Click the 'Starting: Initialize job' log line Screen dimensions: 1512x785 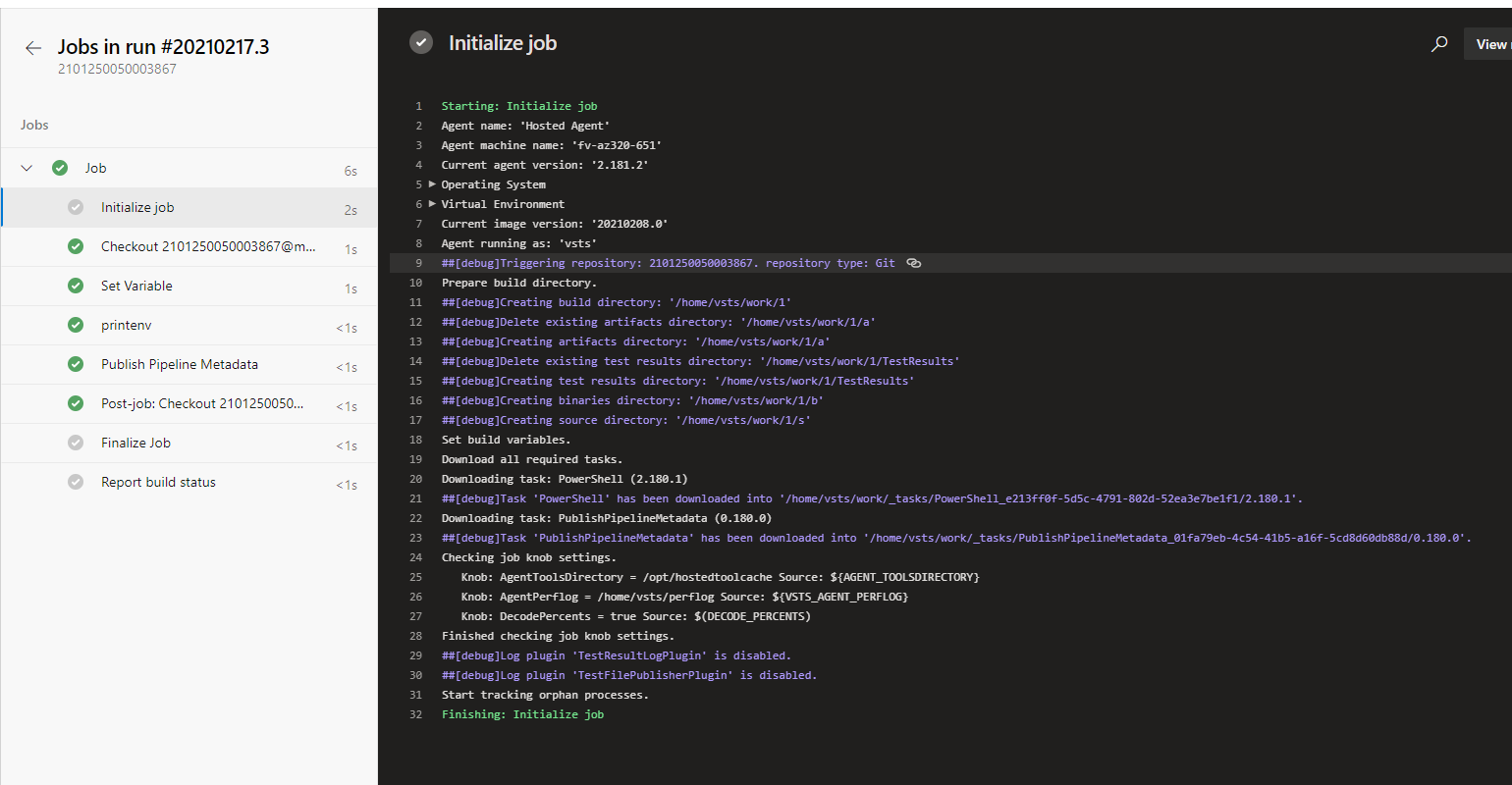(519, 106)
